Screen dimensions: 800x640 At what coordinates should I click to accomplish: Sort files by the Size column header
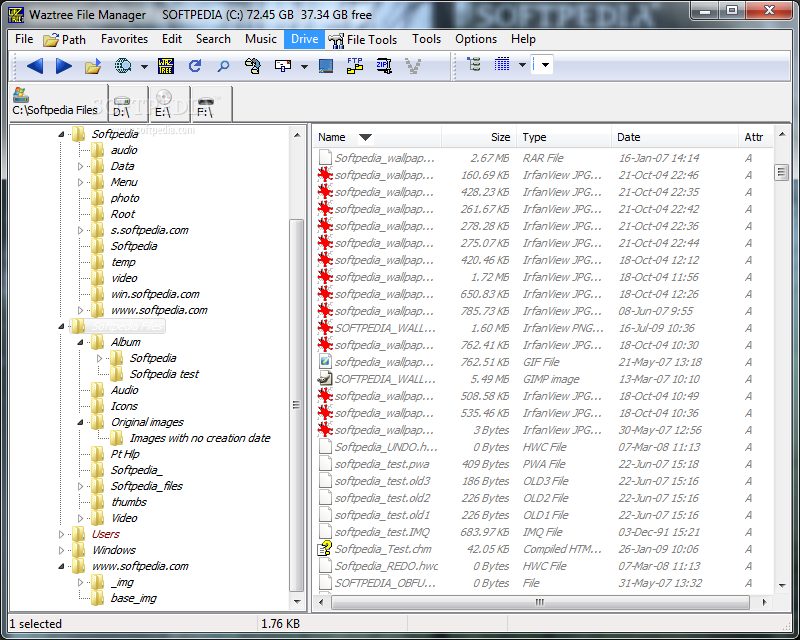click(x=479, y=137)
